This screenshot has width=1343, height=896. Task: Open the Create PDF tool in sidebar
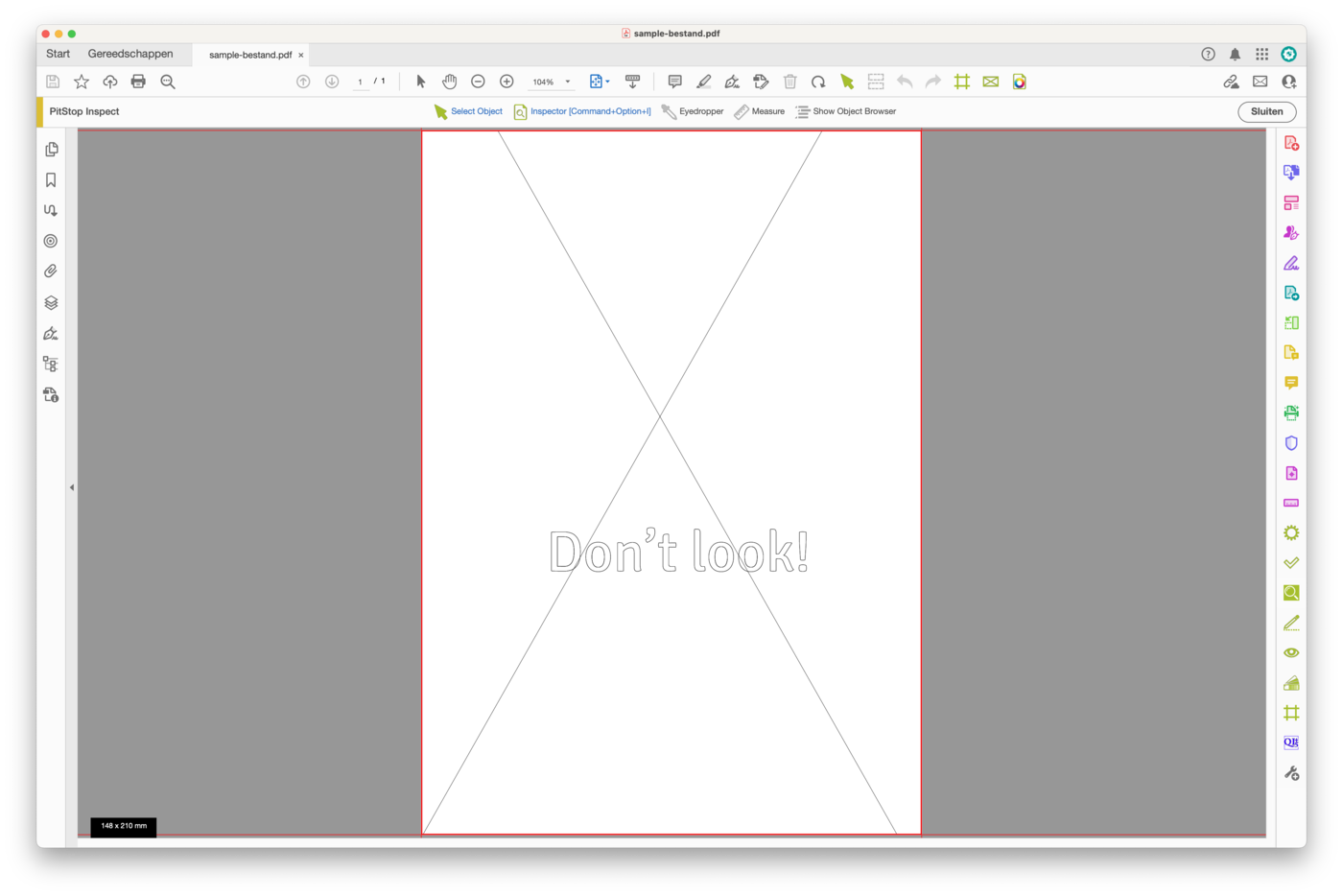point(1291,143)
